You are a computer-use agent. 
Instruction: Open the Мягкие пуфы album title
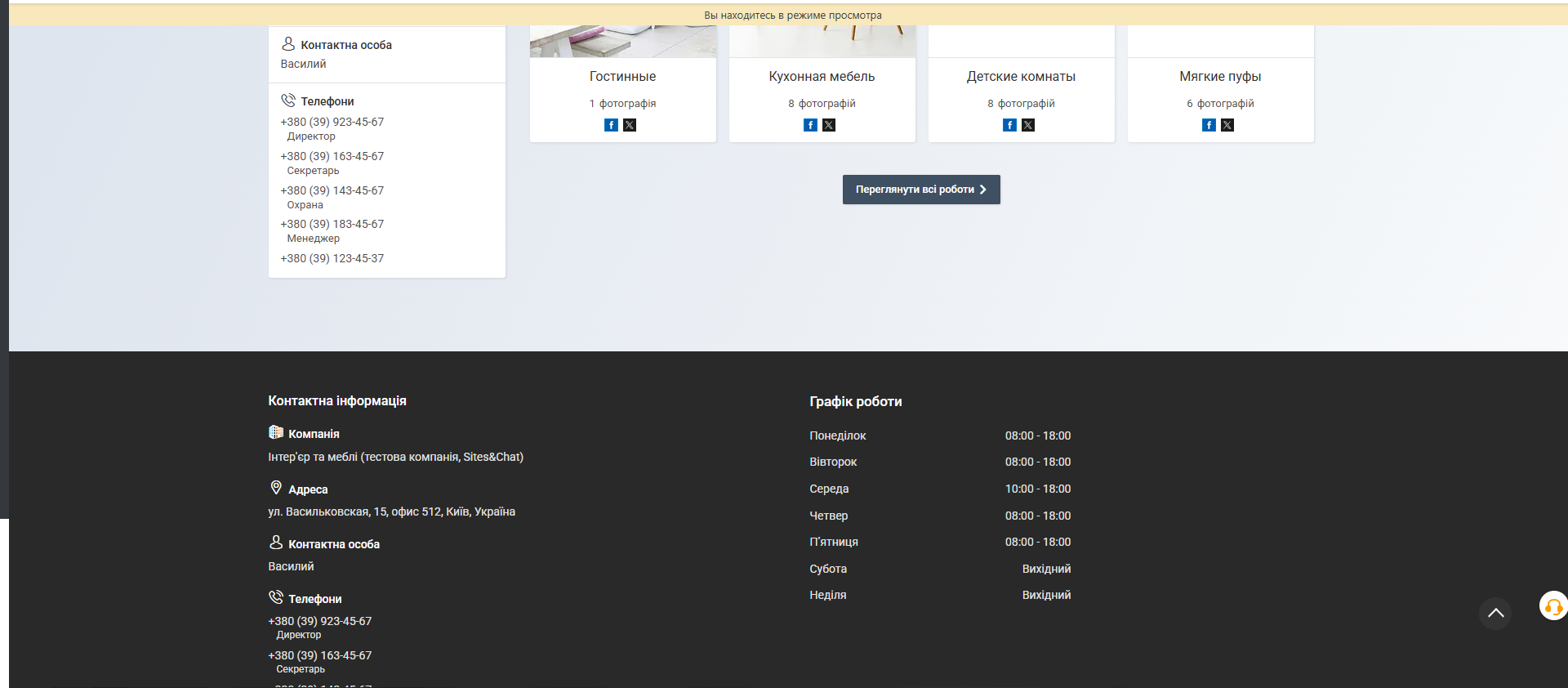[1220, 77]
